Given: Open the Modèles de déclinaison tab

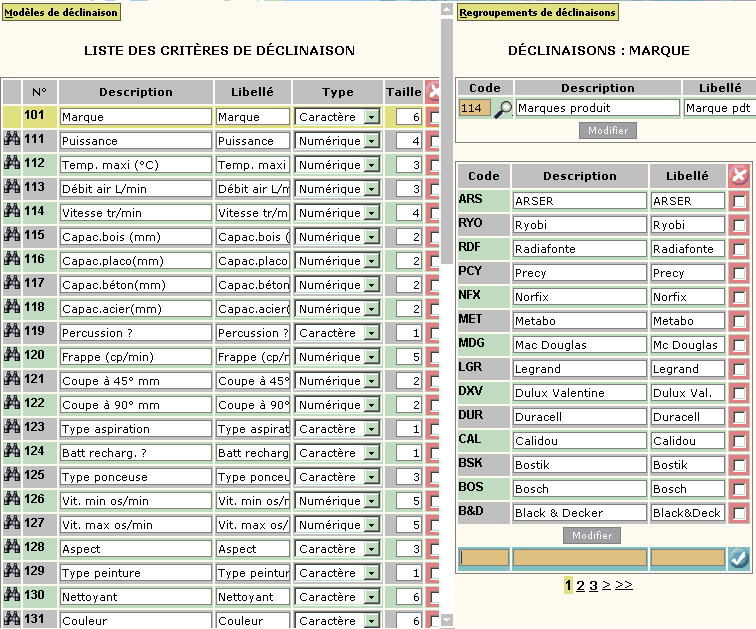Looking at the screenshot, I should pos(61,13).
